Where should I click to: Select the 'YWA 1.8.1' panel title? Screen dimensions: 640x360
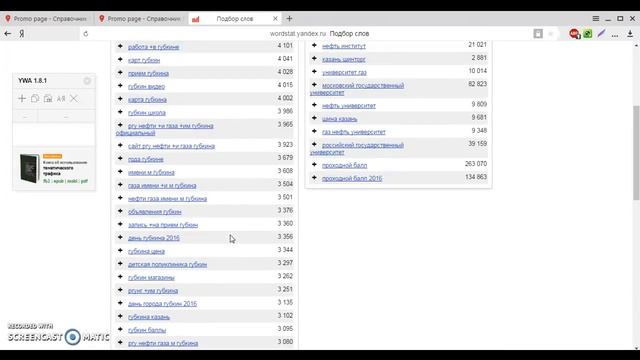pyautogui.click(x=32, y=81)
